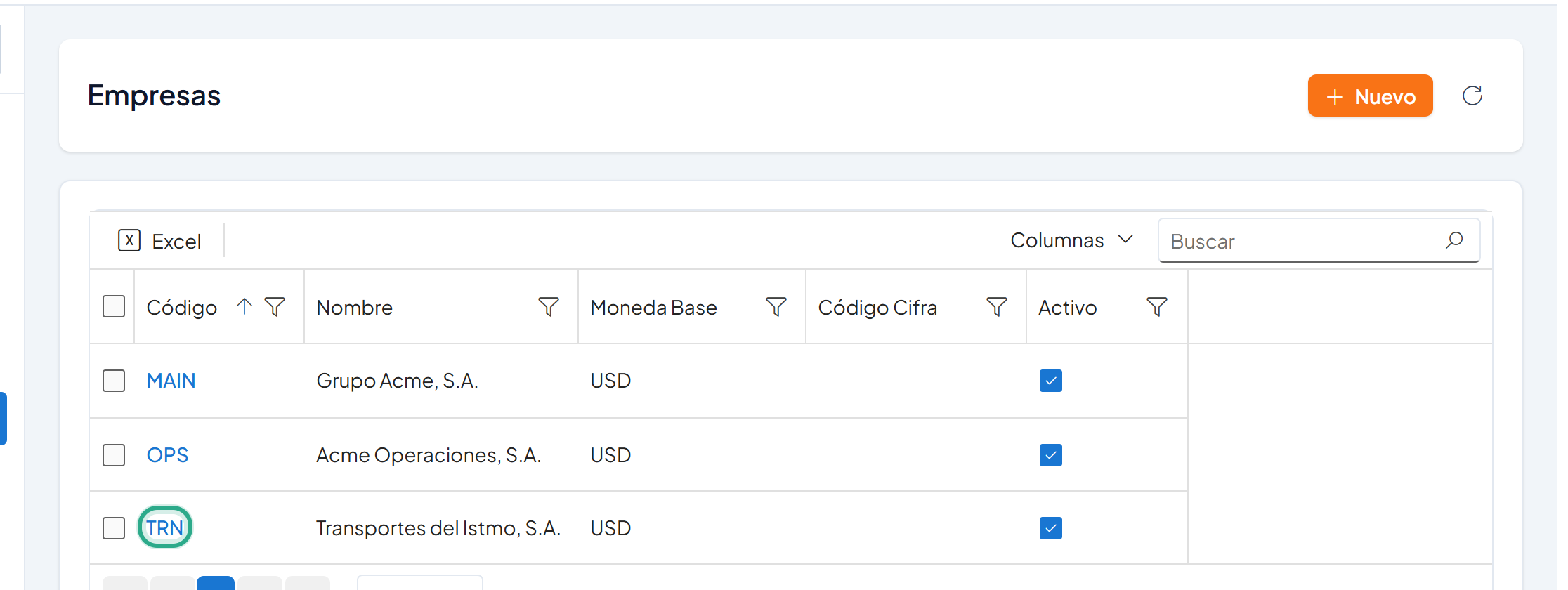Open the Activo column filter

pos(1157,307)
